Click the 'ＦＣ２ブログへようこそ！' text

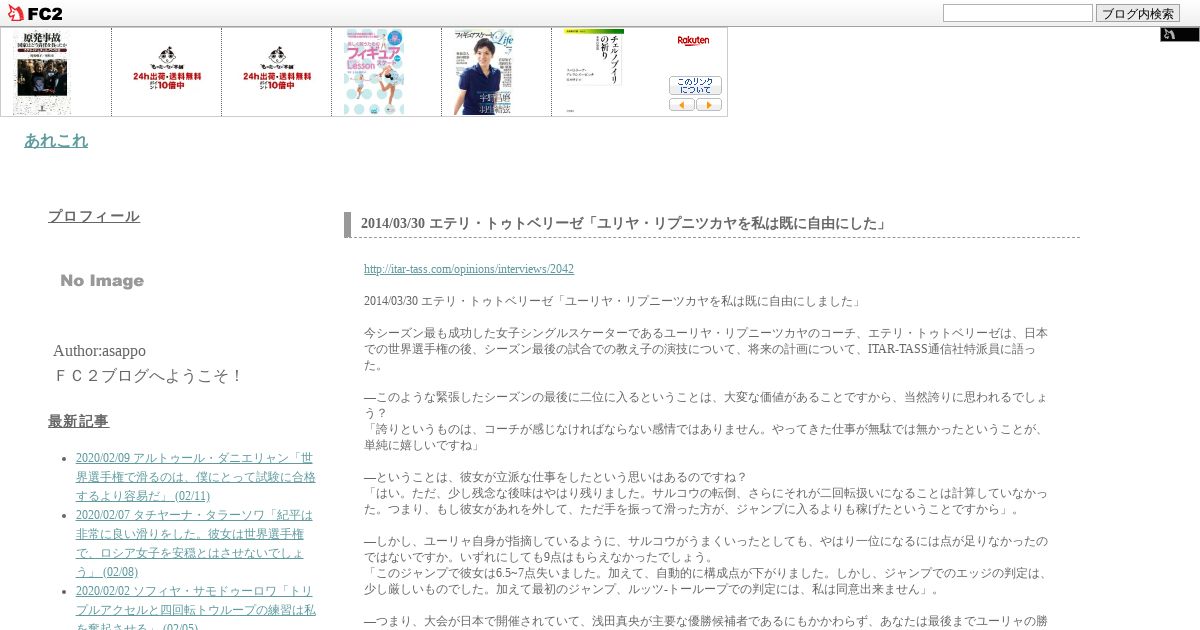149,376
